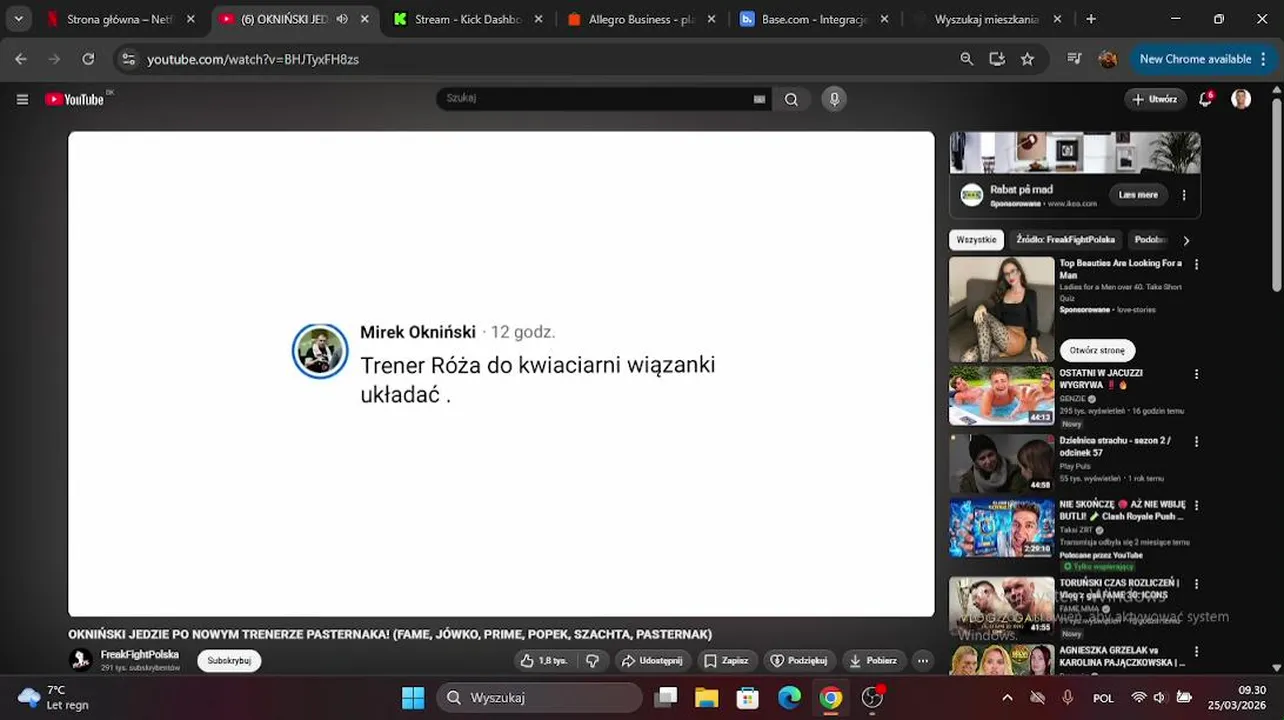Click the Læs mere ad button
This screenshot has height=720, width=1284.
point(1138,195)
